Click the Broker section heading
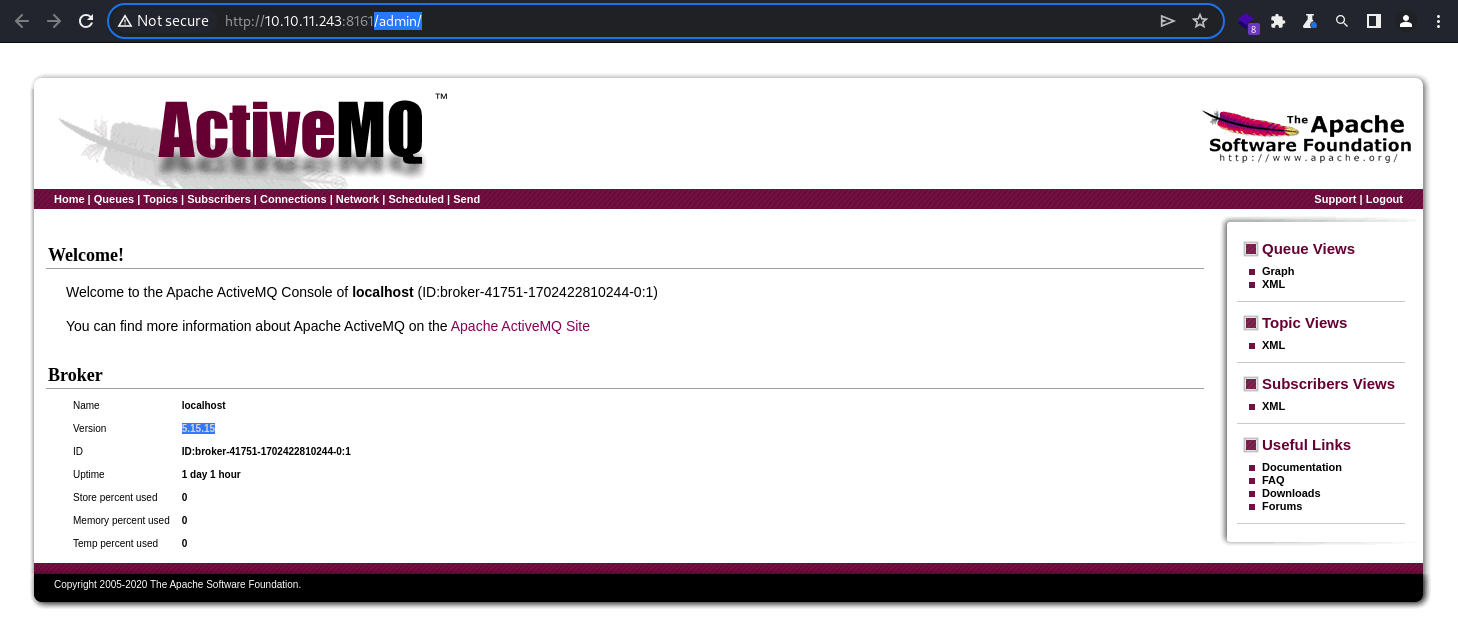Image resolution: width=1458 pixels, height=633 pixels. (75, 375)
